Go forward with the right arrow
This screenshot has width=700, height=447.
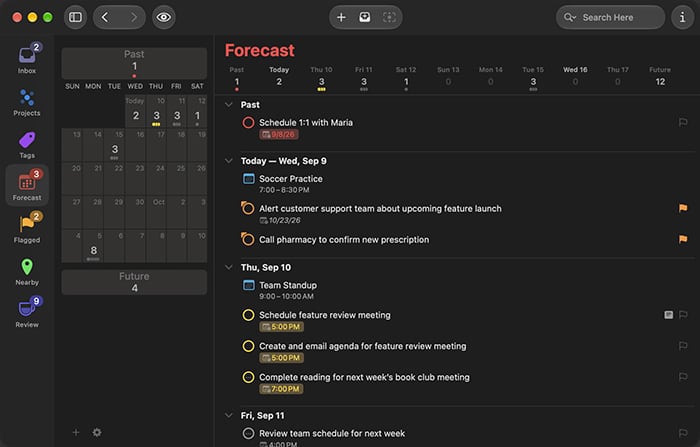tap(133, 17)
